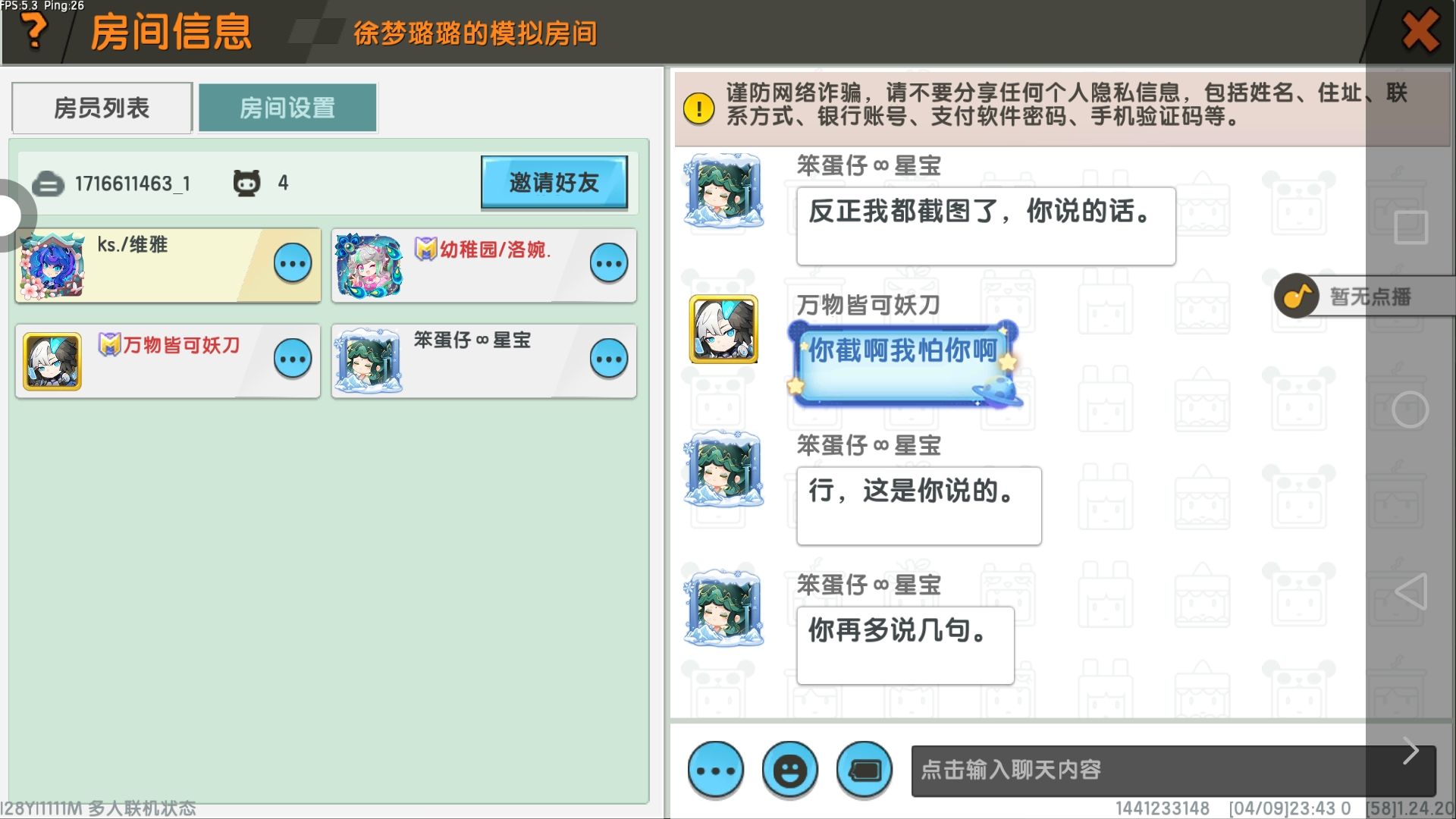Click the chat bubble style icon
Image resolution: width=1456 pixels, height=819 pixels.
[864, 770]
